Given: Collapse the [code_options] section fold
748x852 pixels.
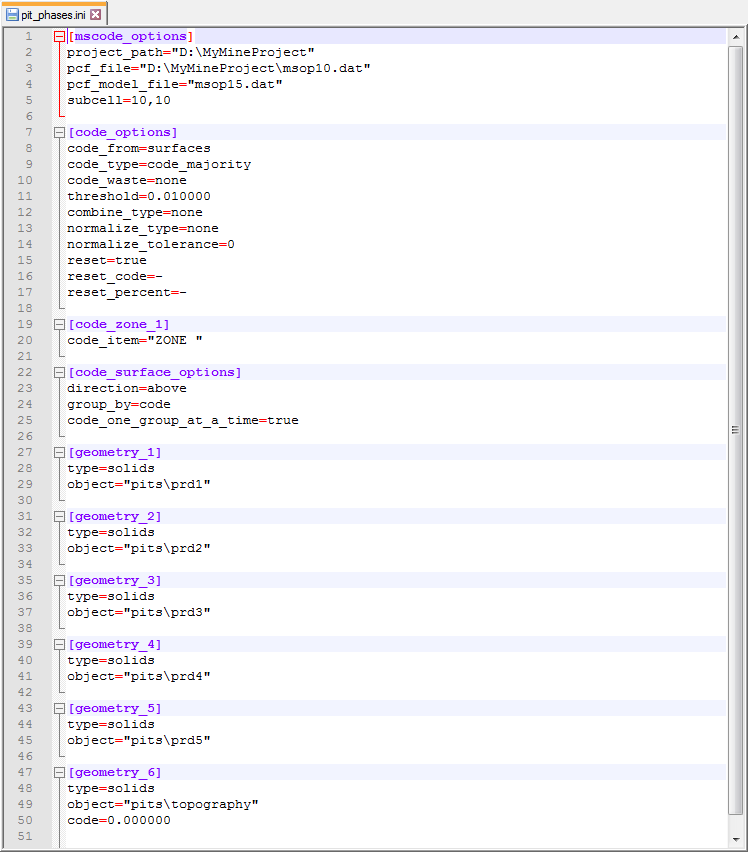Looking at the screenshot, I should coord(59,133).
